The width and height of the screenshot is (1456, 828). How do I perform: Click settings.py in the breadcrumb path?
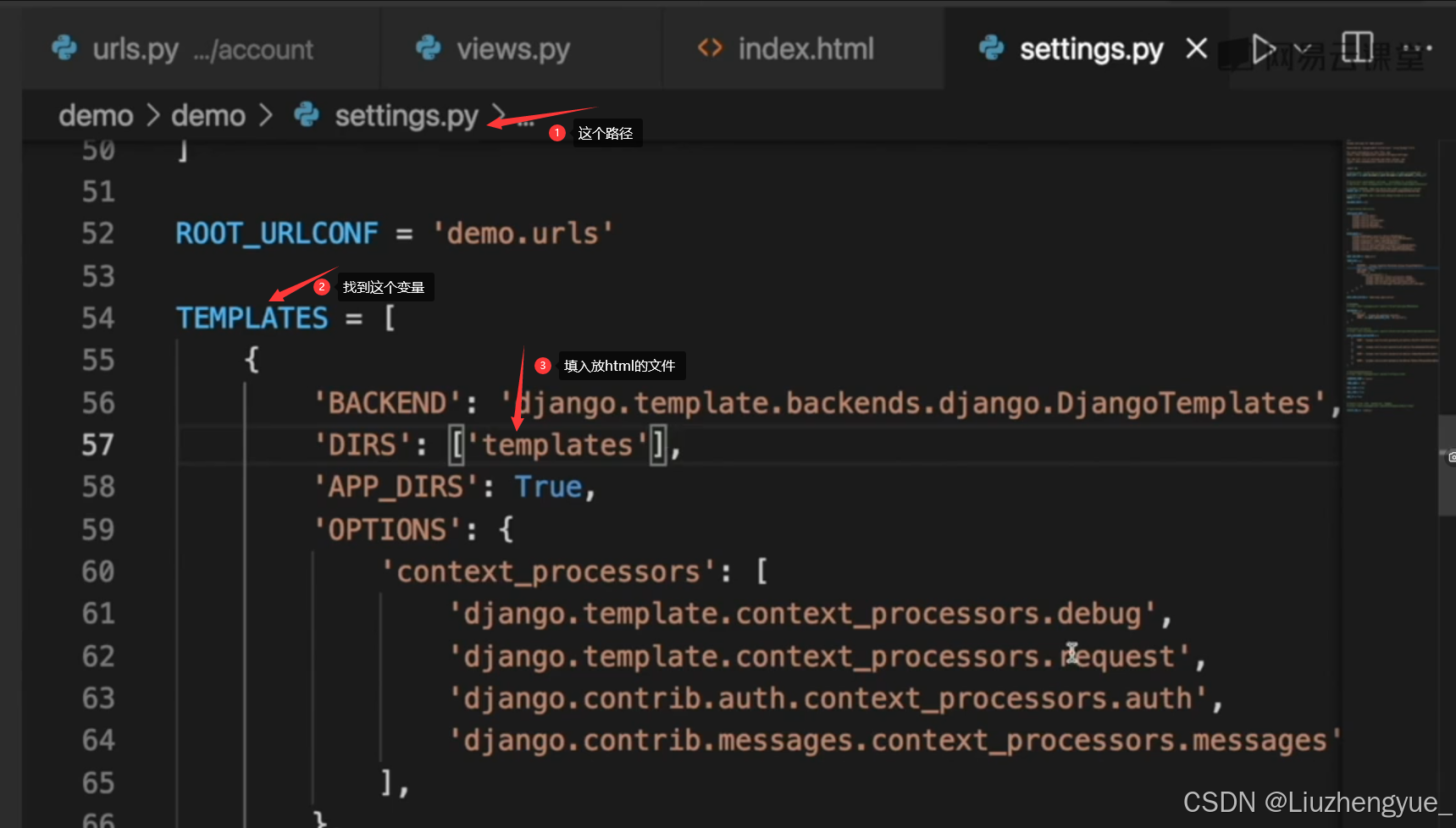[406, 115]
